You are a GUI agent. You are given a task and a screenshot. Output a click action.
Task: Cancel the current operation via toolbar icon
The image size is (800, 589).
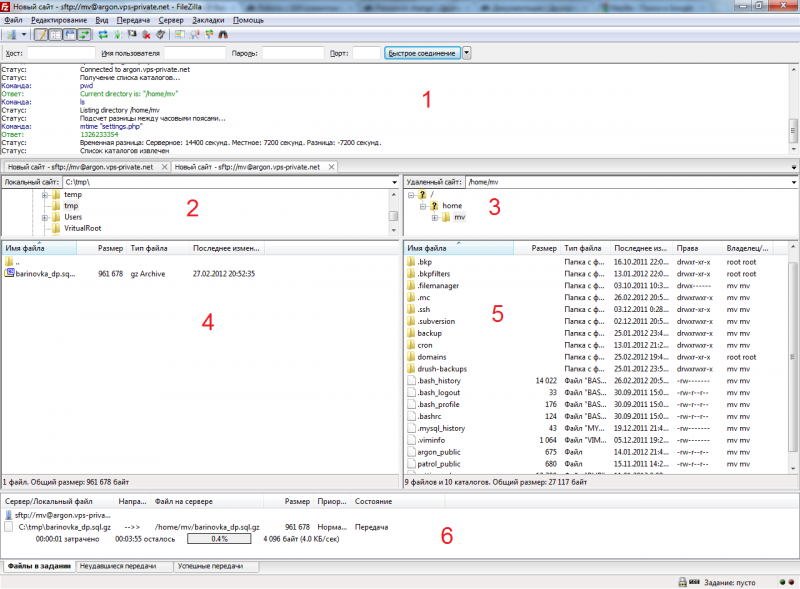coord(132,34)
